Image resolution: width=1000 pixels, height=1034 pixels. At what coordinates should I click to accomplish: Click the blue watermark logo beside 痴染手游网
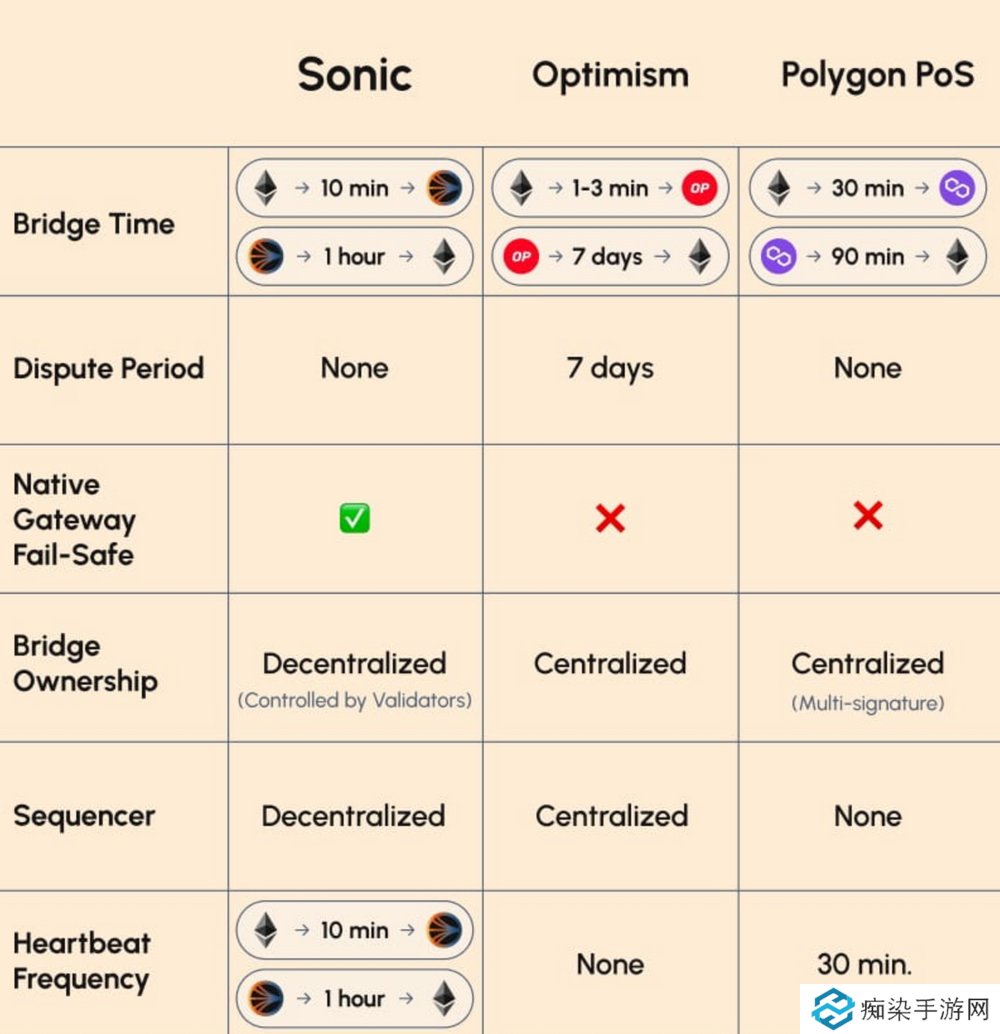click(832, 1008)
